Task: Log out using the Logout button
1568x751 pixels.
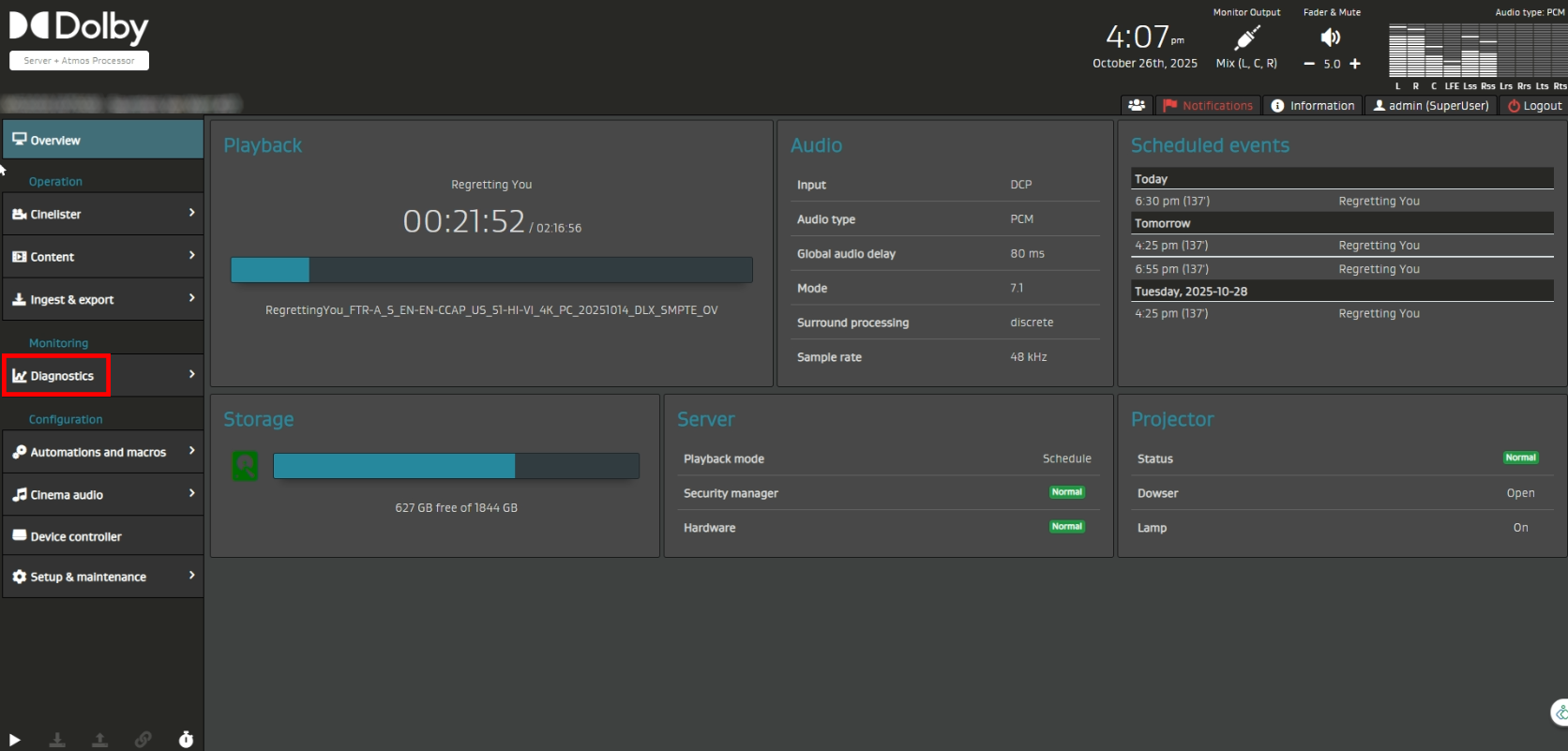Action: point(1534,106)
